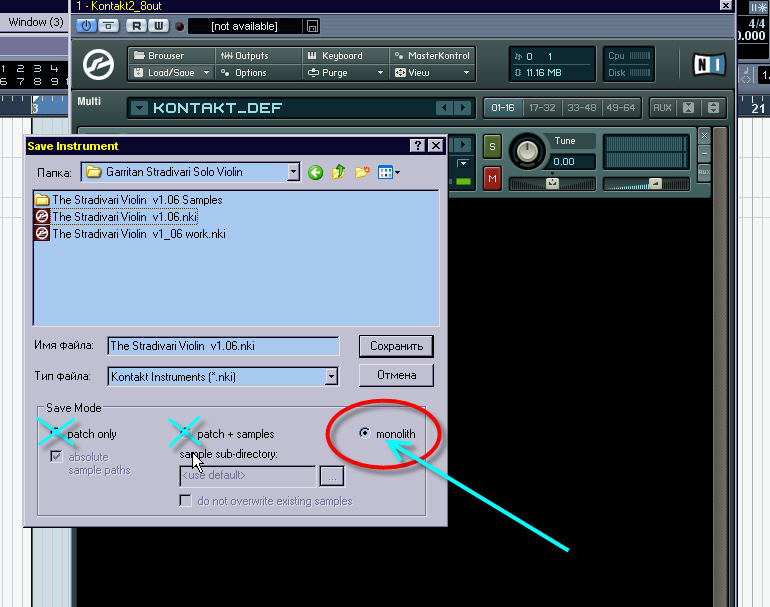Viewport: 770px width, 607px height.
Task: Open the KONTAKT_DEF multi dropdown arrow
Action: click(139, 108)
